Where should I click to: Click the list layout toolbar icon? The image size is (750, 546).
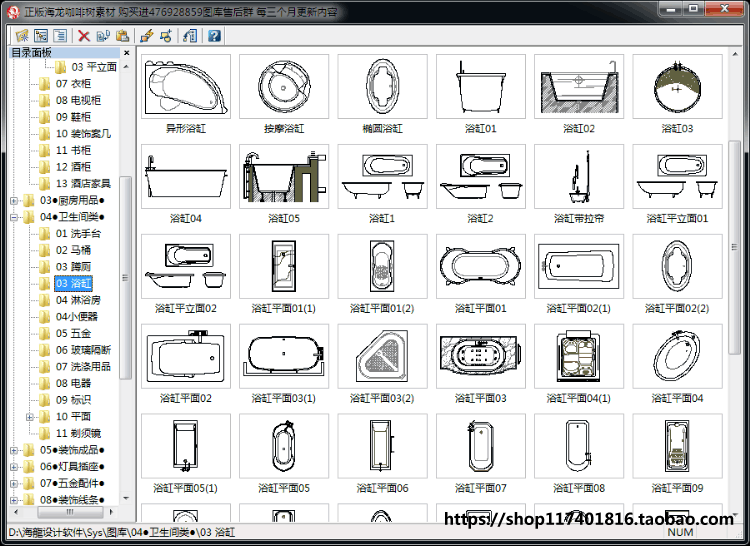(60, 35)
